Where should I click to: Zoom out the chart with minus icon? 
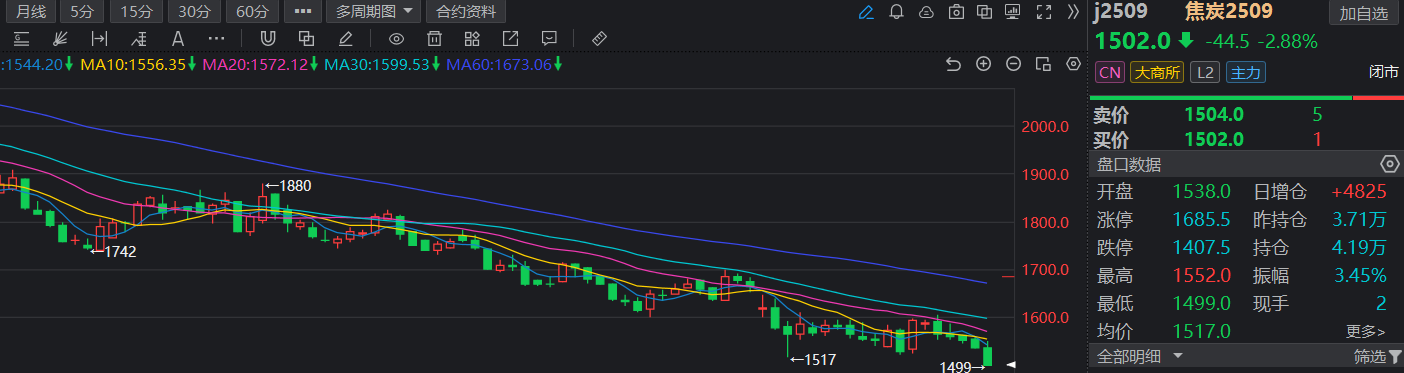(1013, 64)
